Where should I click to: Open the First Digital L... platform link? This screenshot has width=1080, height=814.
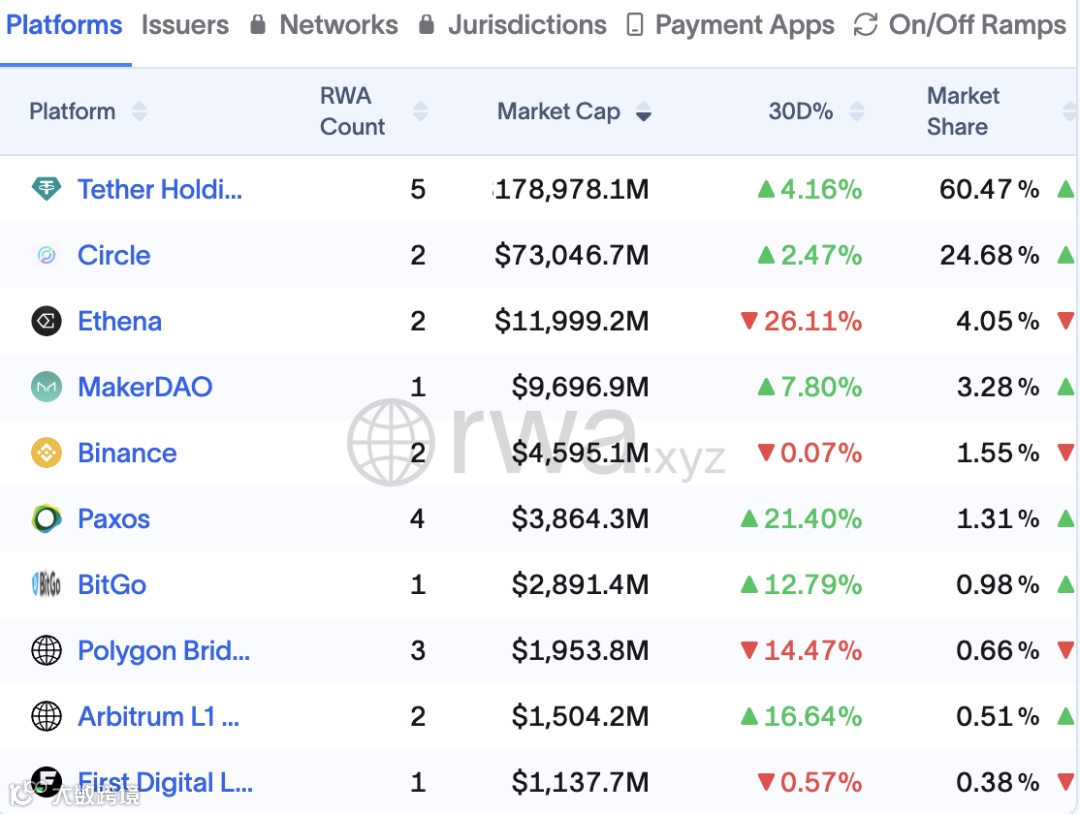tap(165, 783)
